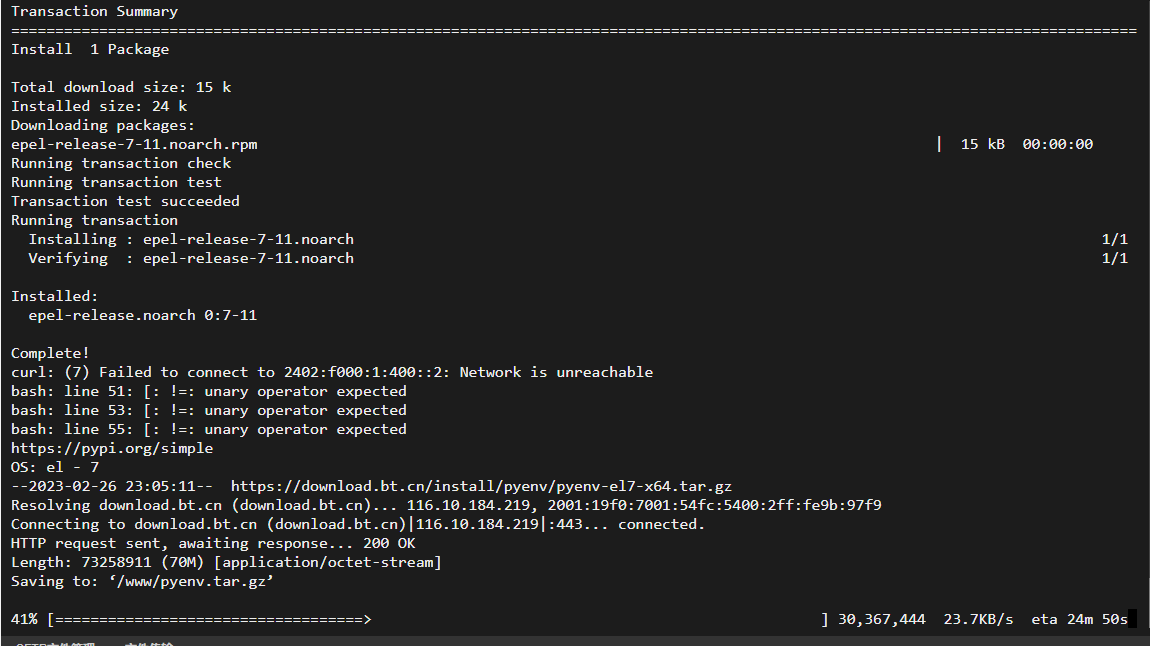The image size is (1150, 646).
Task: Click the 41% progress percentage text
Action: (24, 619)
